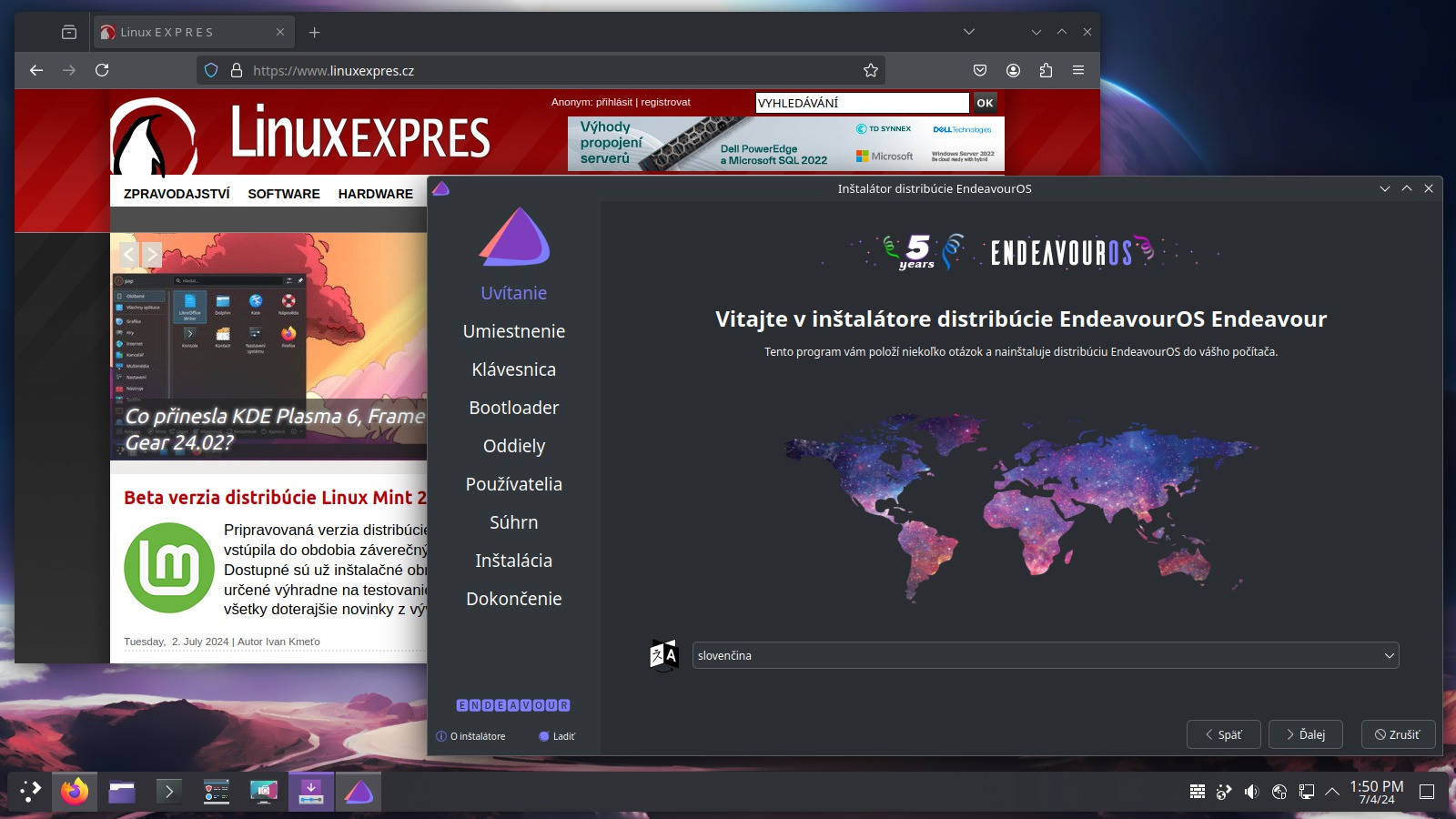Open ZPRAVODAJSTVÍ menu item

point(177,194)
